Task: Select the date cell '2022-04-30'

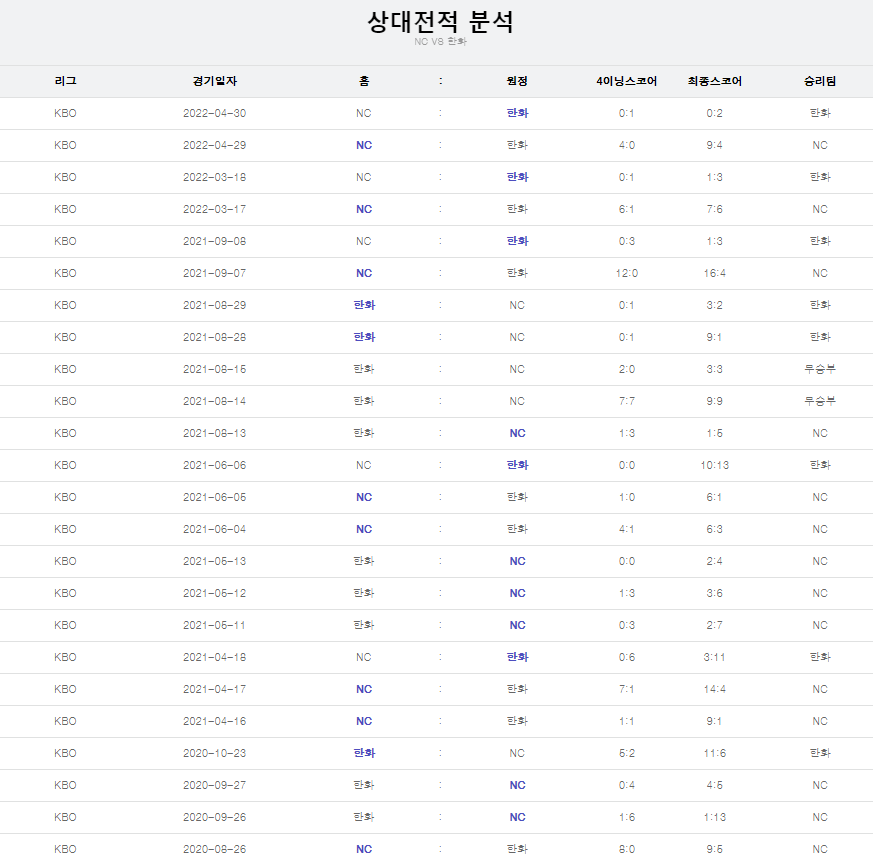Action: coord(214,114)
